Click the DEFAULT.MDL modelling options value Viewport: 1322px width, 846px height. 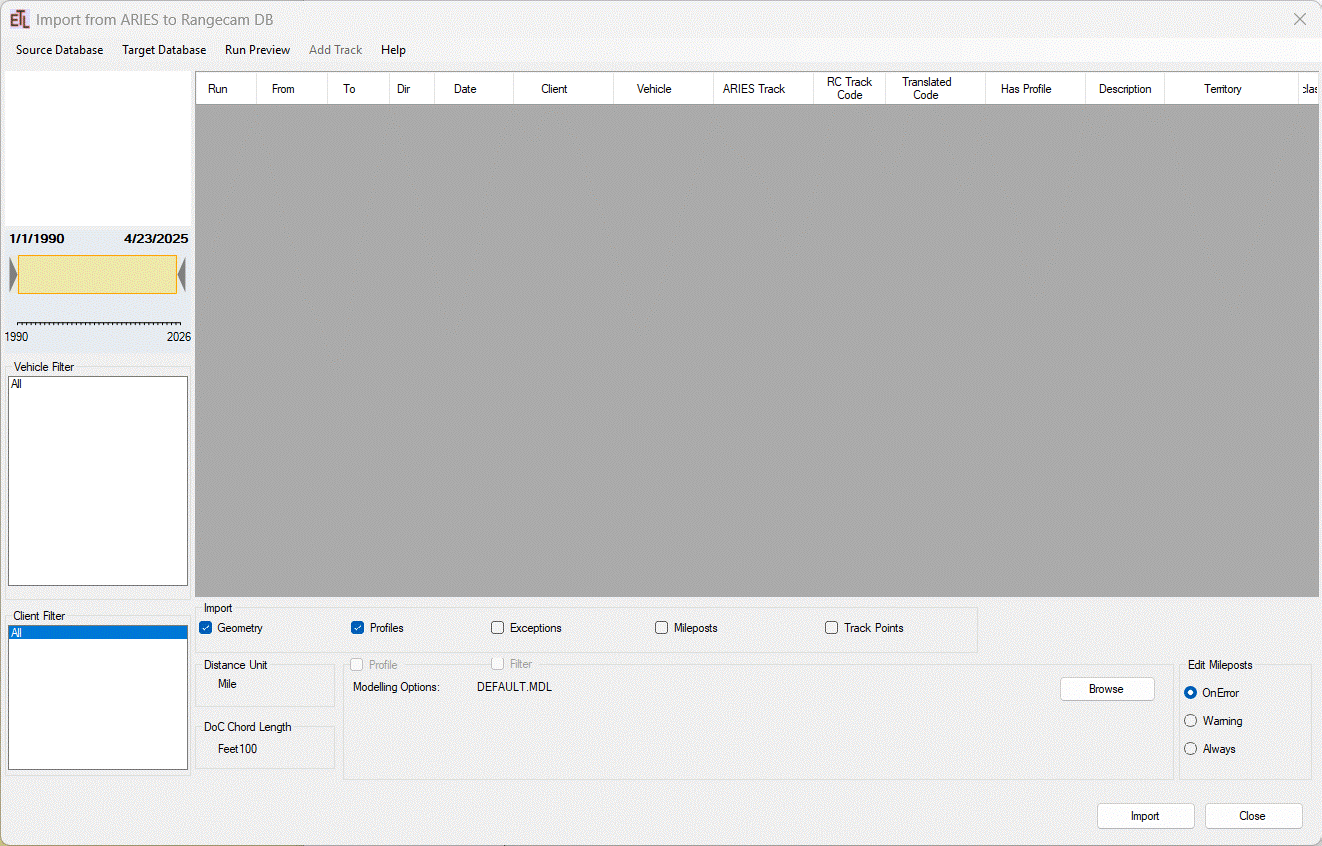point(514,687)
